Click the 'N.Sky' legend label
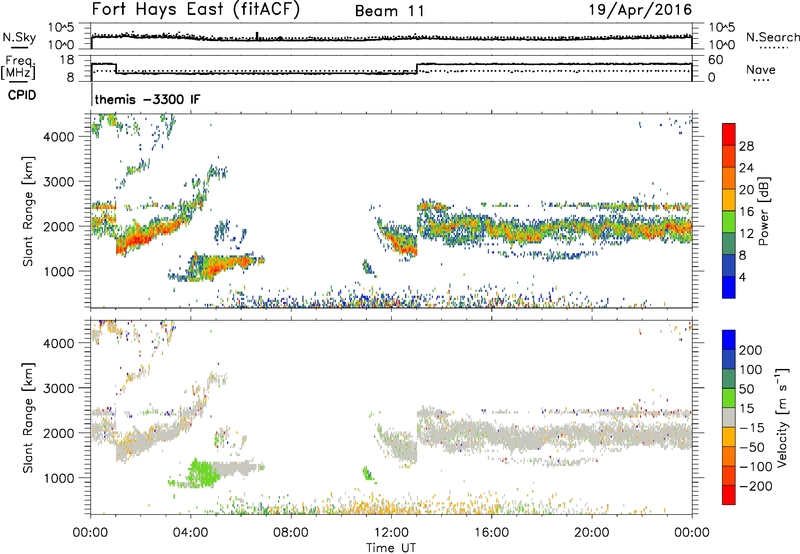 click(19, 37)
